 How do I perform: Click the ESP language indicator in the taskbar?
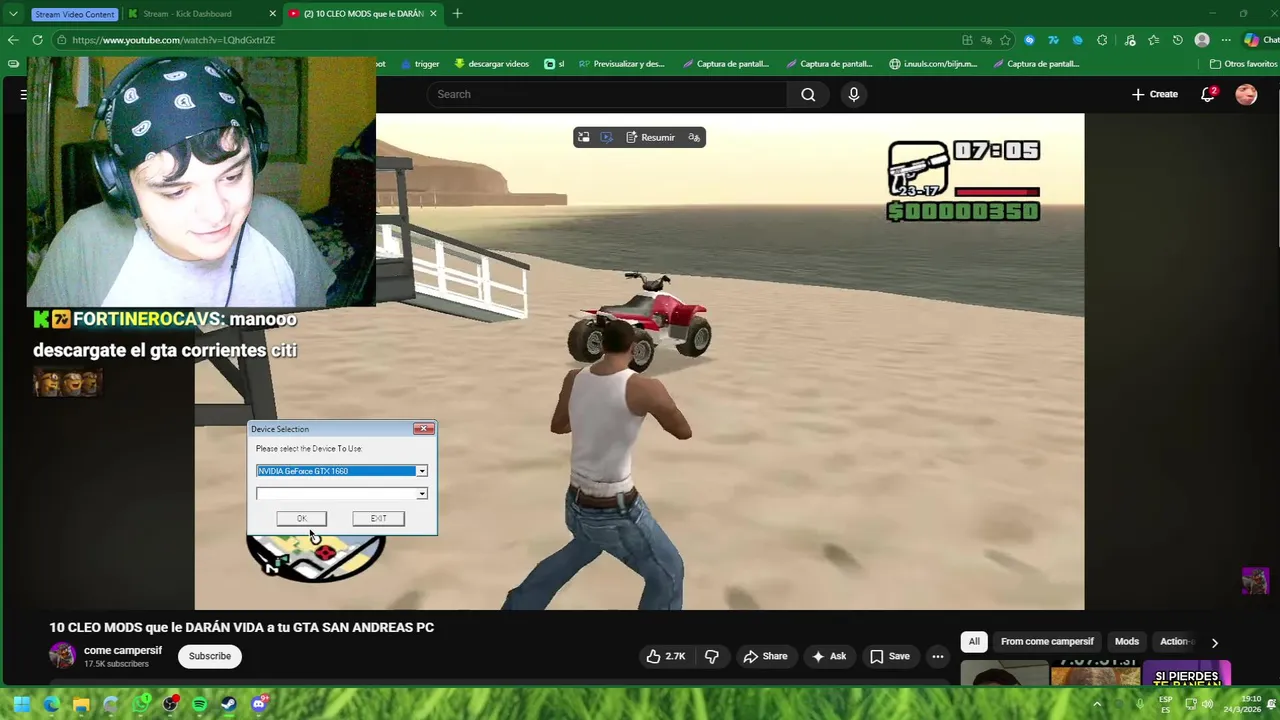click(x=1165, y=704)
